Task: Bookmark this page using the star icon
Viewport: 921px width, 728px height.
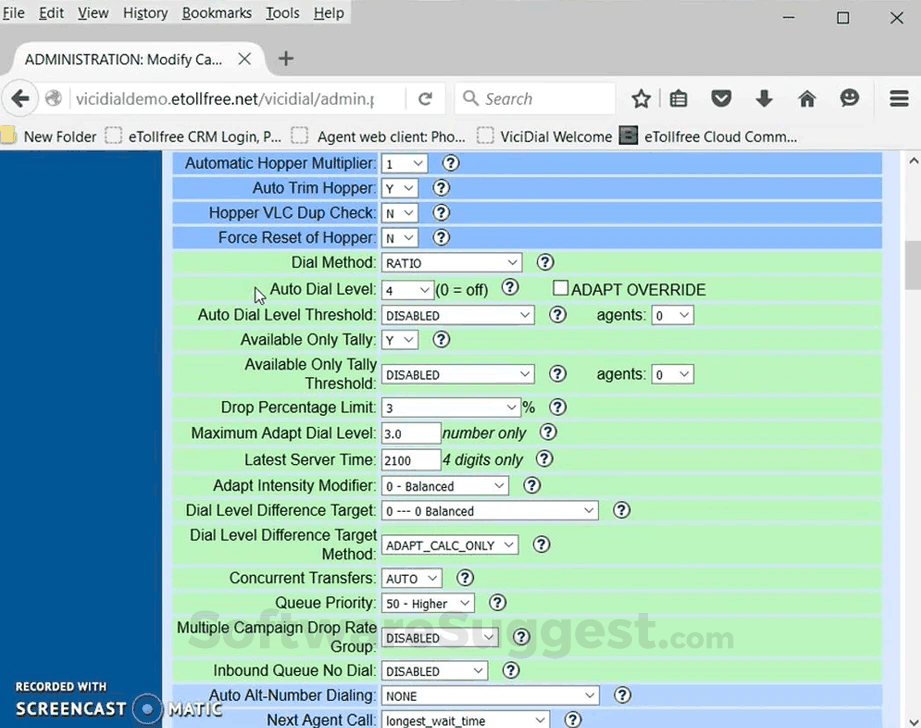Action: pyautogui.click(x=640, y=98)
